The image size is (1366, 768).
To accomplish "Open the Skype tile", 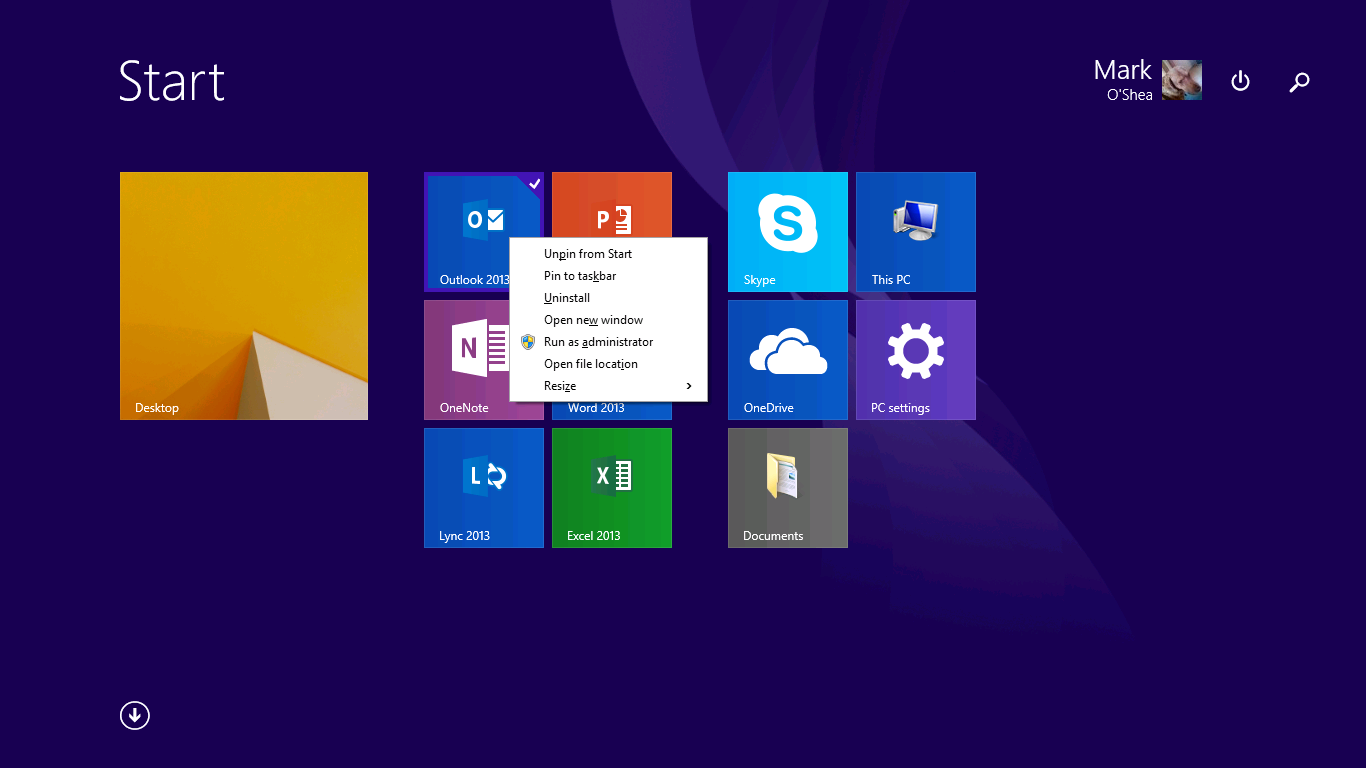I will [x=787, y=231].
